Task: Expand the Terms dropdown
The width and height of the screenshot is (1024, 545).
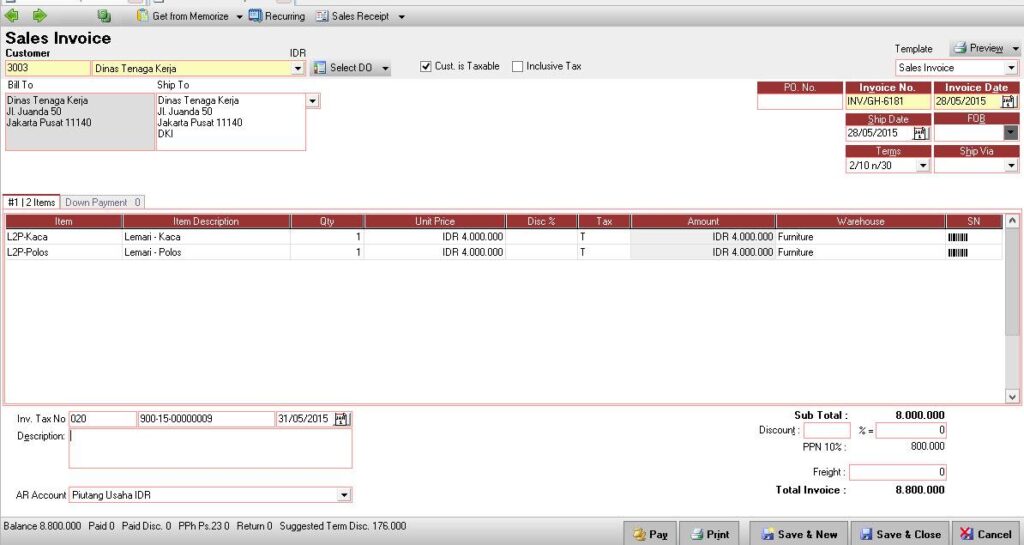Action: [x=921, y=165]
